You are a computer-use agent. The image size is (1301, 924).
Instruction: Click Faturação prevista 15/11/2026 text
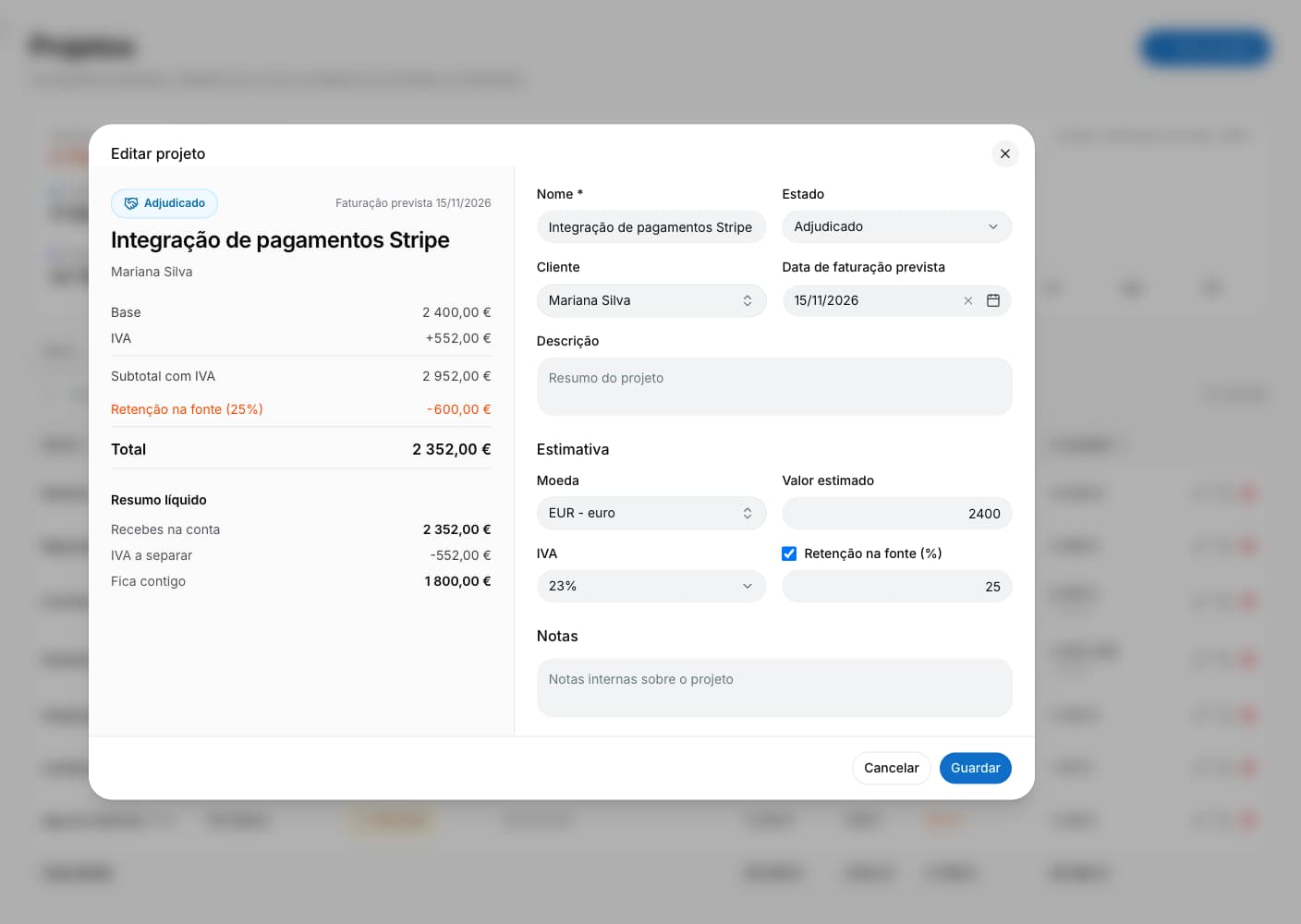[413, 203]
